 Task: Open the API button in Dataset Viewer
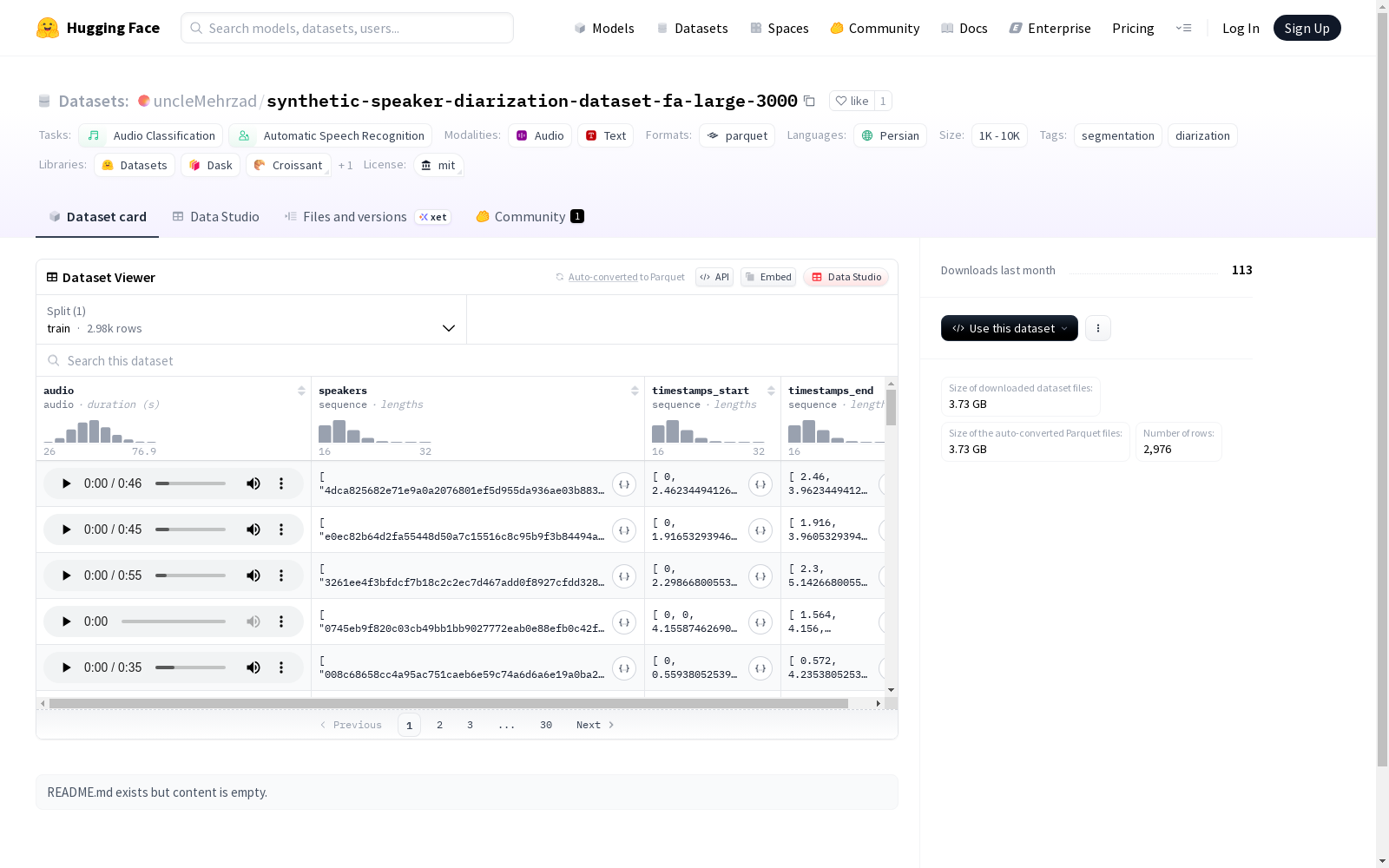(714, 277)
